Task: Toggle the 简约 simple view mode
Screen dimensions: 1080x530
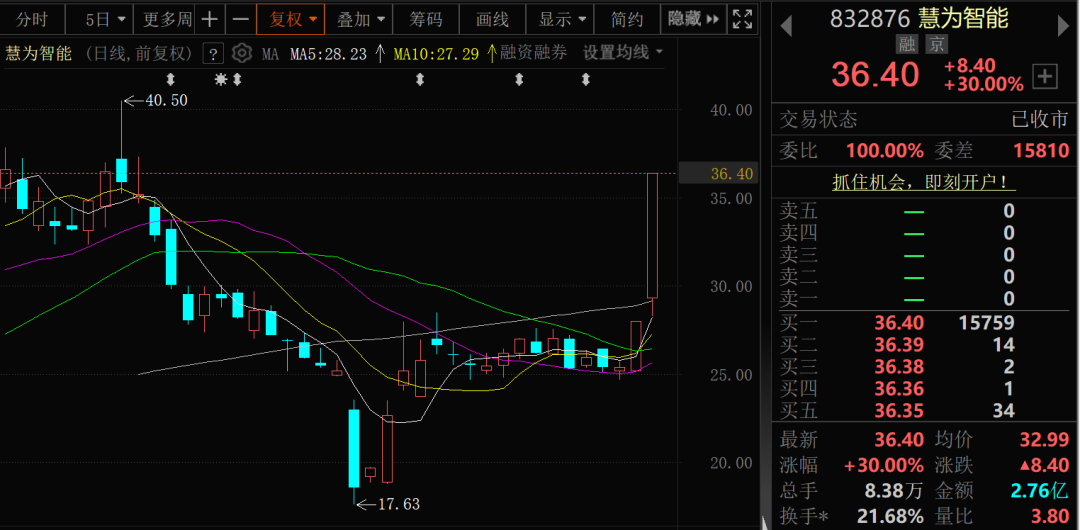Action: [626, 19]
